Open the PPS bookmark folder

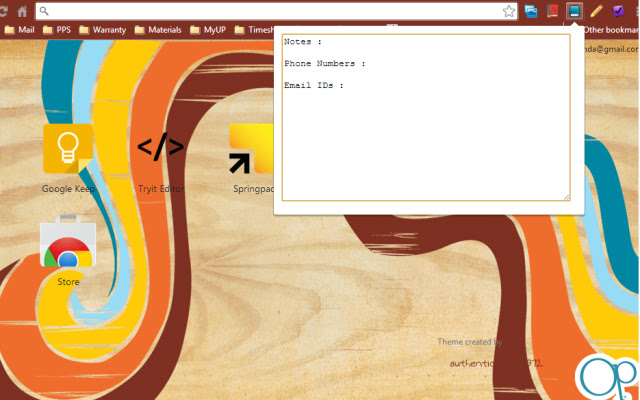(57, 30)
